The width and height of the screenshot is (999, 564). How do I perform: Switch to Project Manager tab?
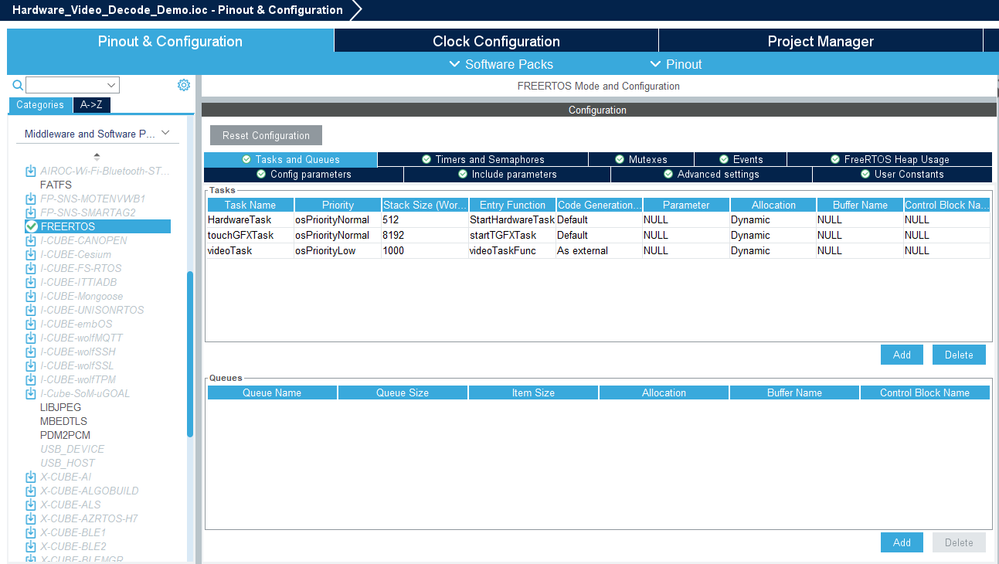click(821, 41)
